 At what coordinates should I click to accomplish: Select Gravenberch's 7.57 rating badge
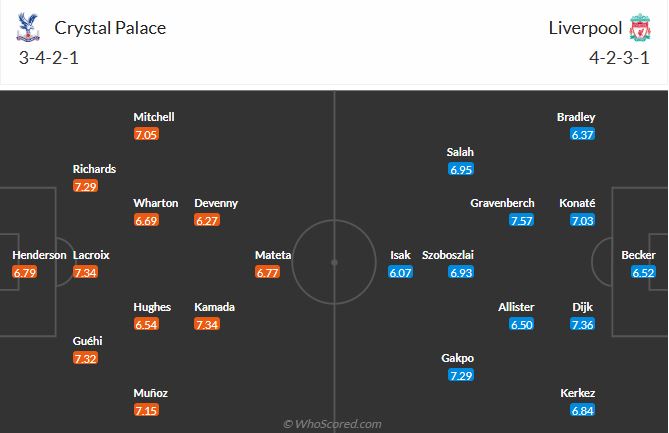[x=521, y=220]
